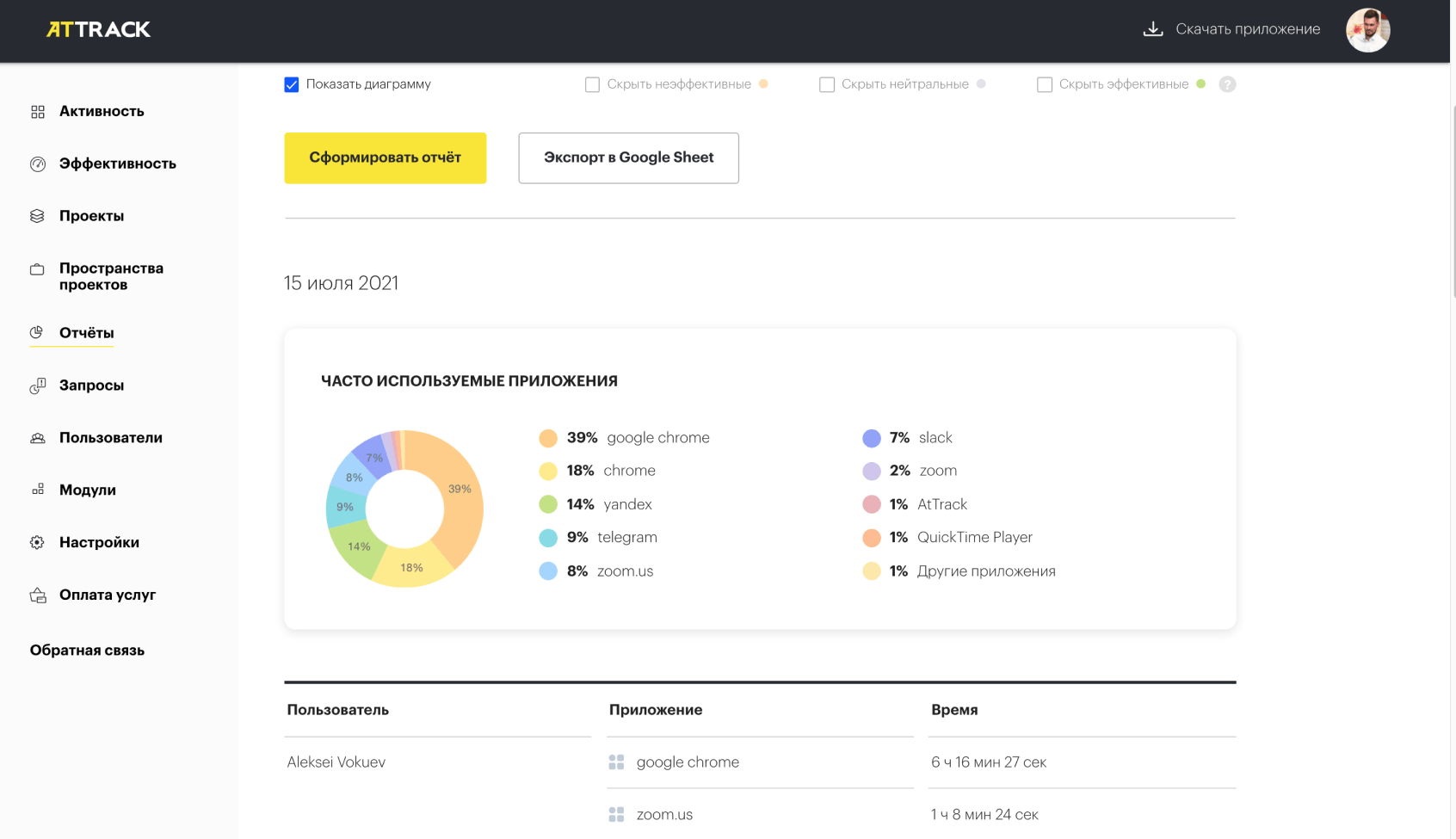The height and width of the screenshot is (839, 1456).
Task: Click Экспорт в Google Sheet button
Action: pos(629,158)
